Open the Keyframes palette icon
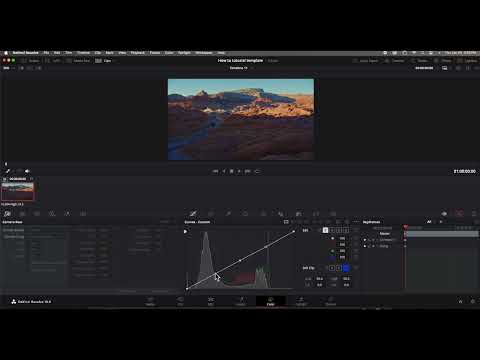480x360 pixels. tap(444, 214)
